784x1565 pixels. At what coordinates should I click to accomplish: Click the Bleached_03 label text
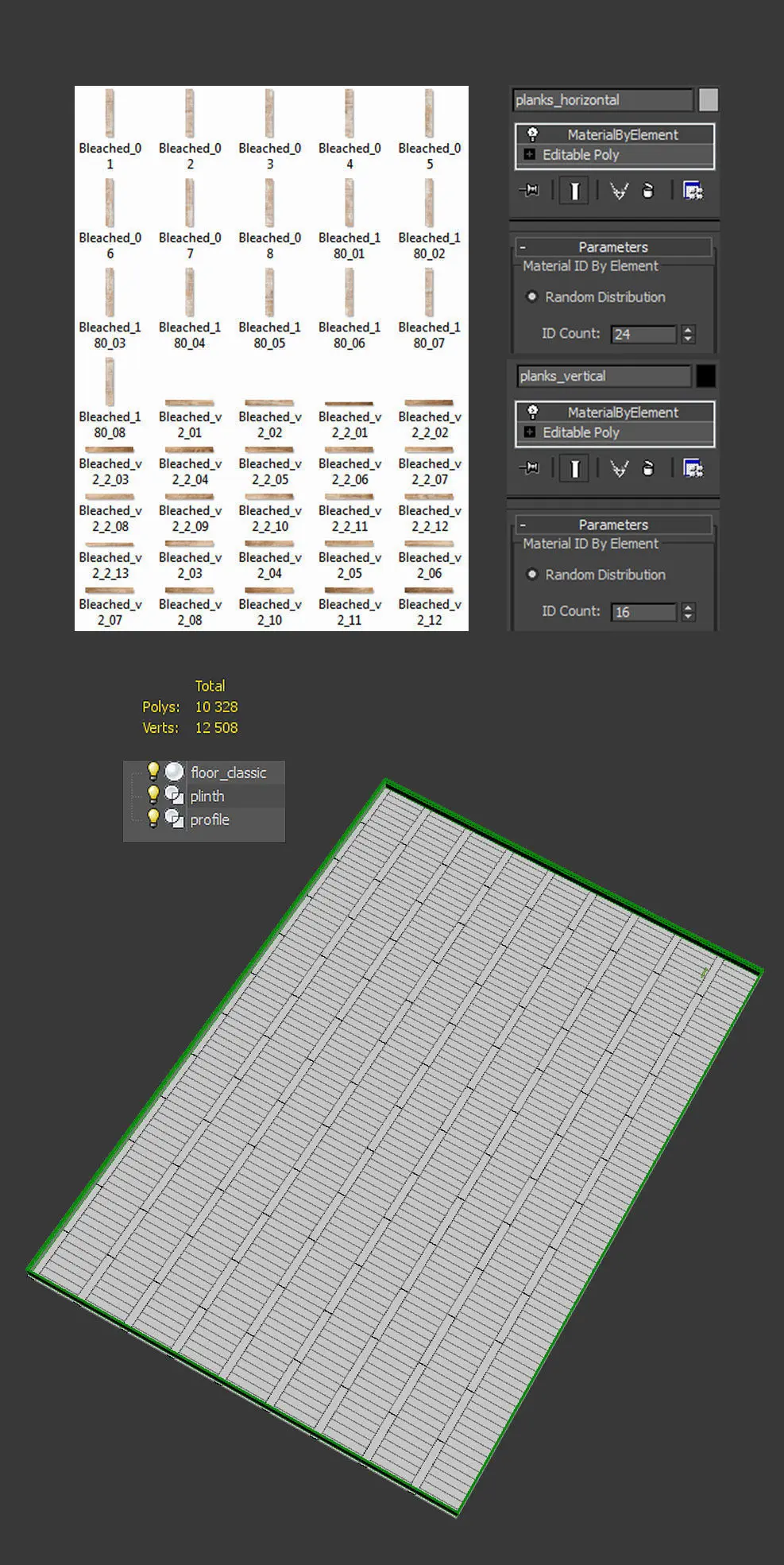pos(270,156)
